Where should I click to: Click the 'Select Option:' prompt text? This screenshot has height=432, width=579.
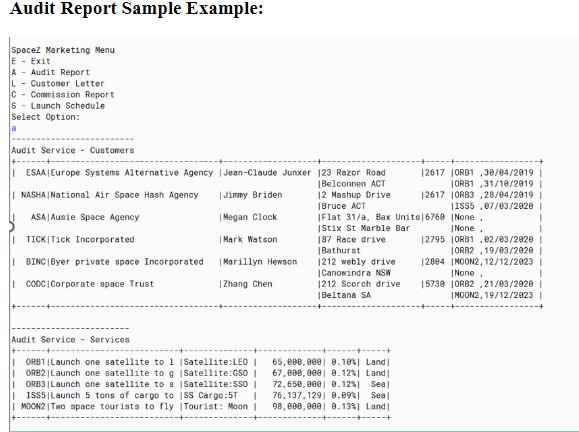pos(45,117)
